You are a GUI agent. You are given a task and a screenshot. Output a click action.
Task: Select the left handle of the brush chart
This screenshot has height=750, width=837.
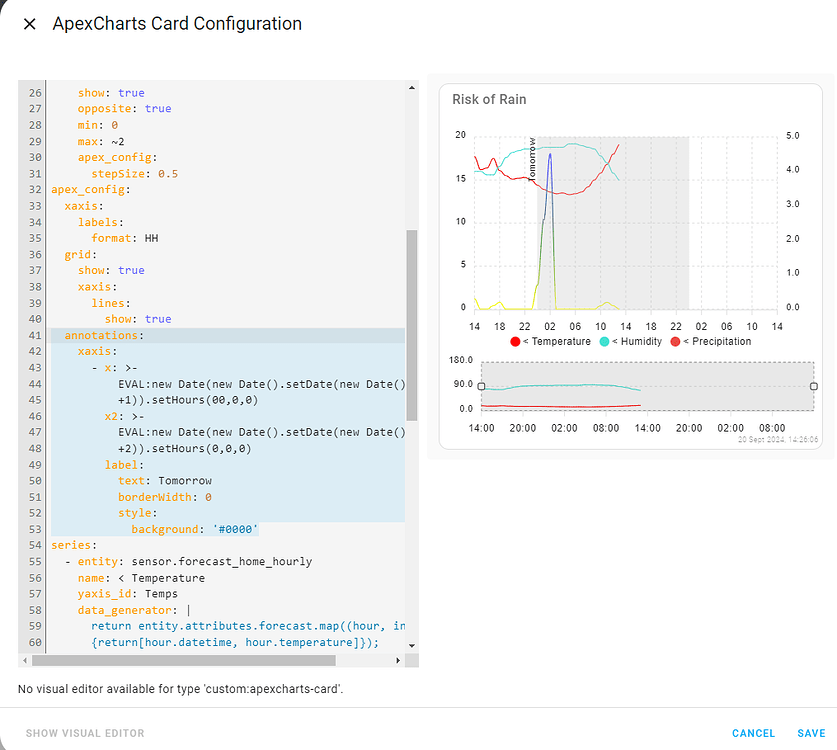click(x=481, y=384)
